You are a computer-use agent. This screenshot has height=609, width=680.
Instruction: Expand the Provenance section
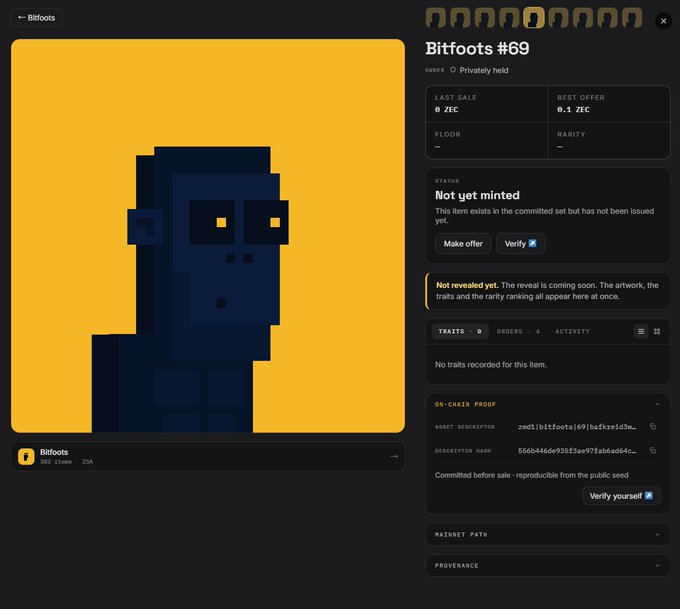pos(548,566)
